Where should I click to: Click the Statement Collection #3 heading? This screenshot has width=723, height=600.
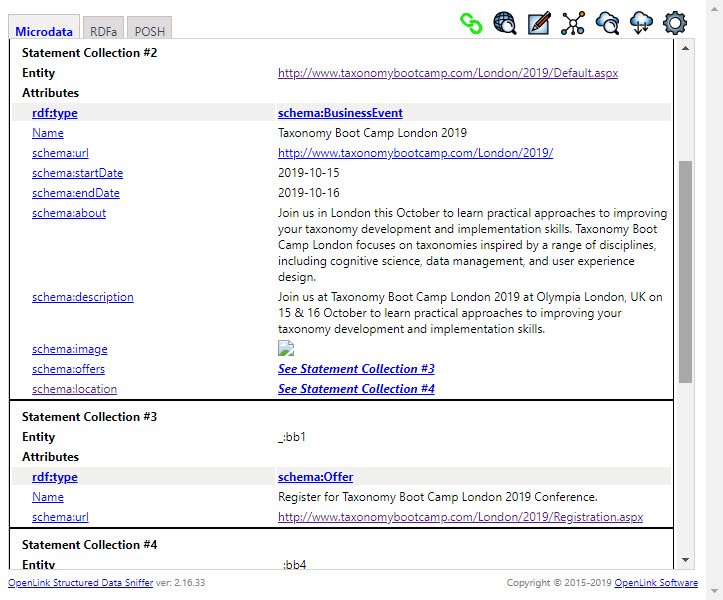(x=89, y=417)
